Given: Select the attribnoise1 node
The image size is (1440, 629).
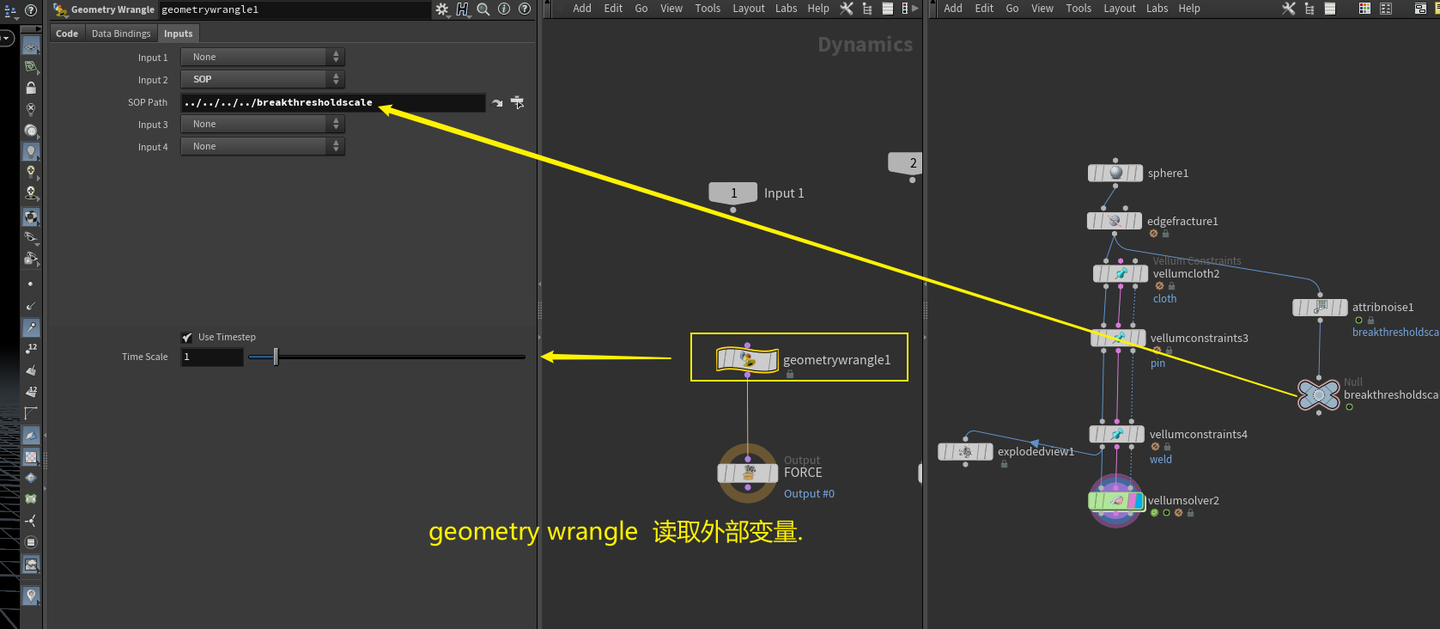Looking at the screenshot, I should coord(1320,307).
